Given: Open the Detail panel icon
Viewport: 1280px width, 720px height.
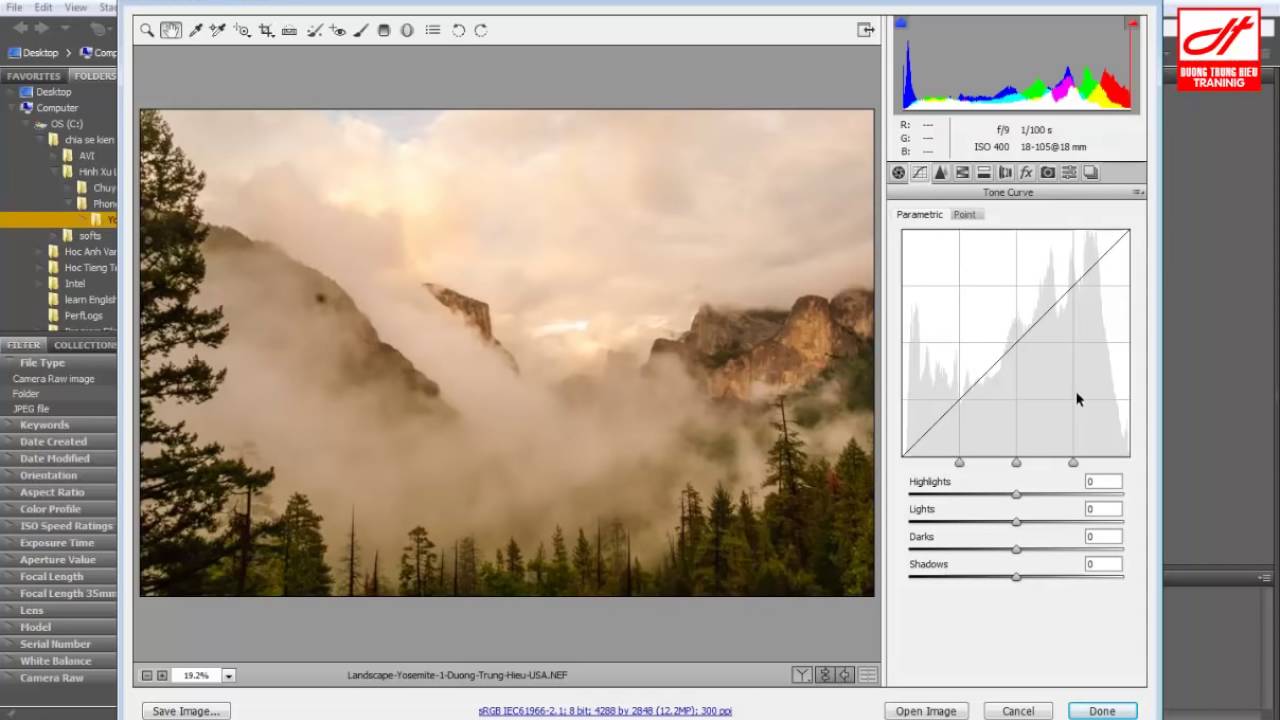Looking at the screenshot, I should coord(941,173).
